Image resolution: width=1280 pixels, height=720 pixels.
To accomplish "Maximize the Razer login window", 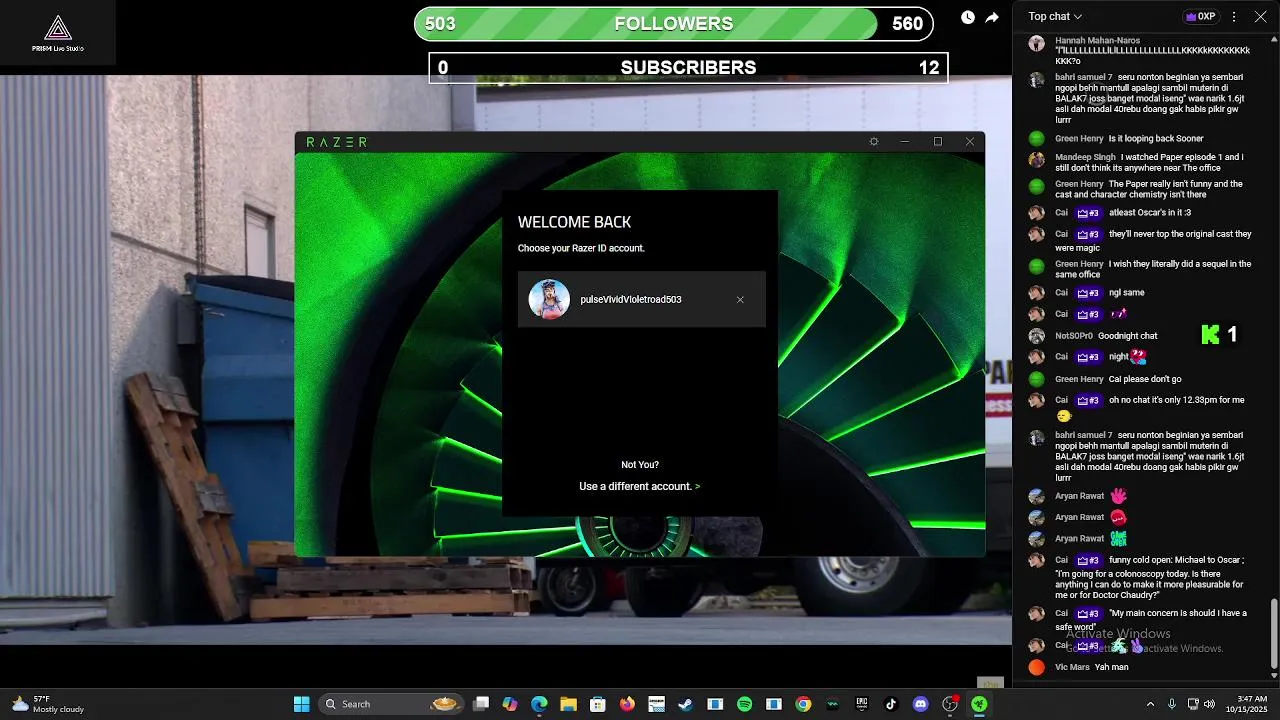I will 938,142.
